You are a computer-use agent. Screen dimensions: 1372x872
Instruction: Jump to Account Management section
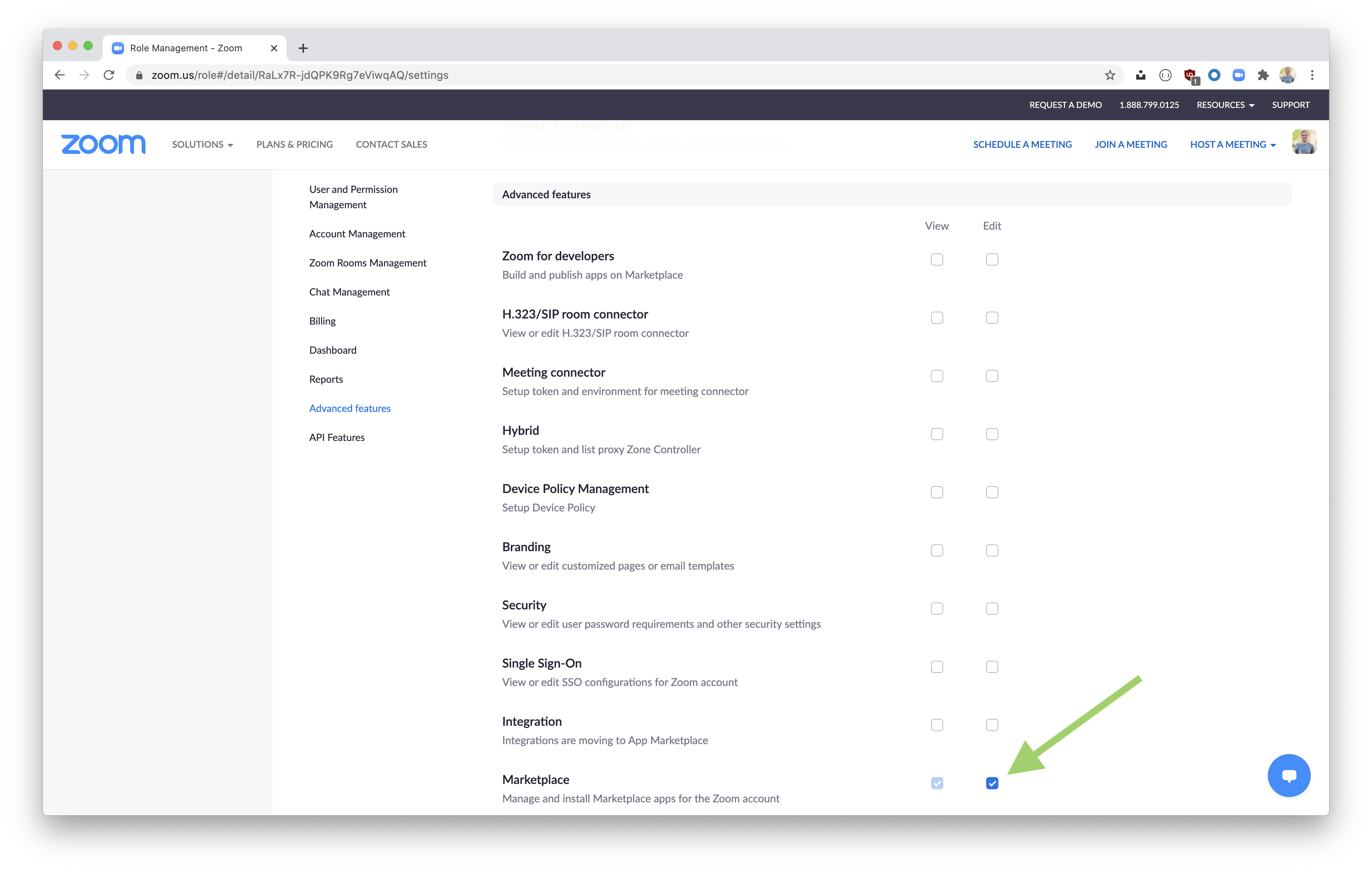(x=357, y=234)
